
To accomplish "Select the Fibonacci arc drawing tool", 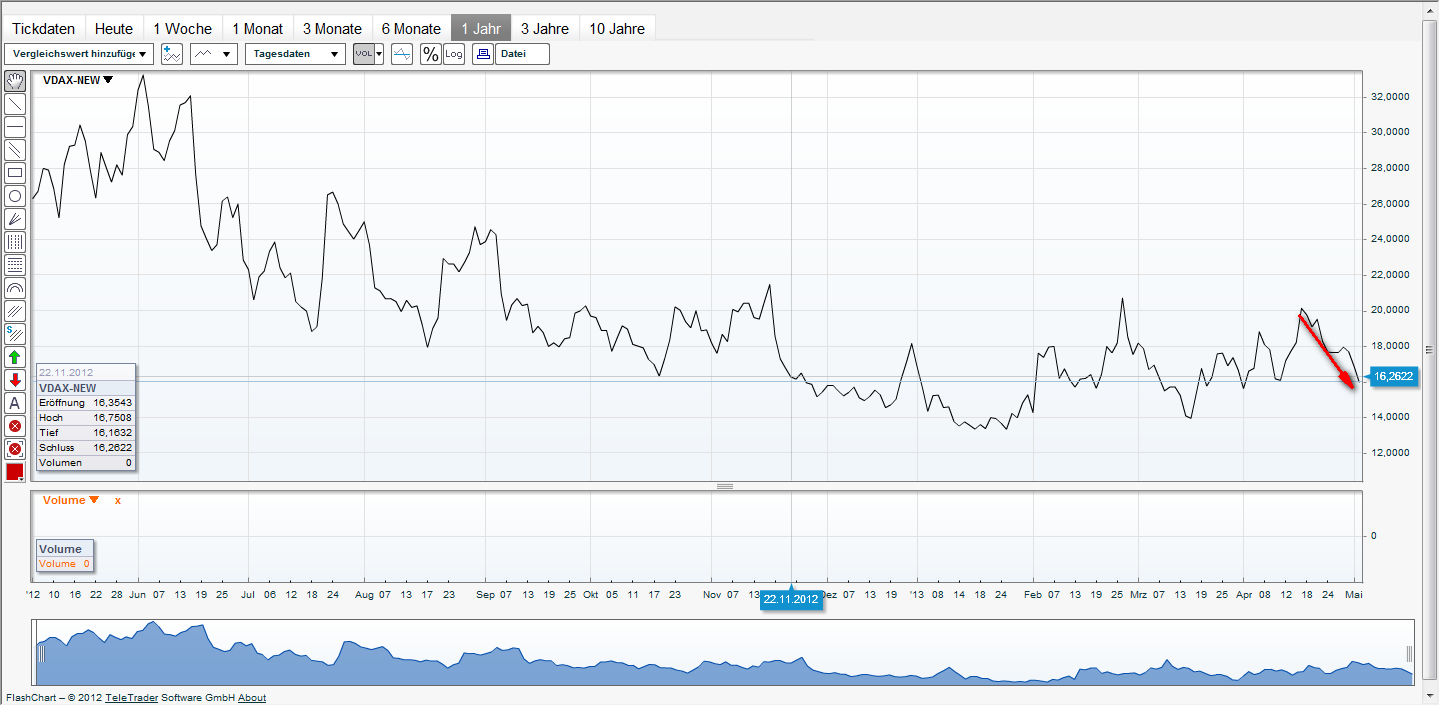I will coord(15,288).
